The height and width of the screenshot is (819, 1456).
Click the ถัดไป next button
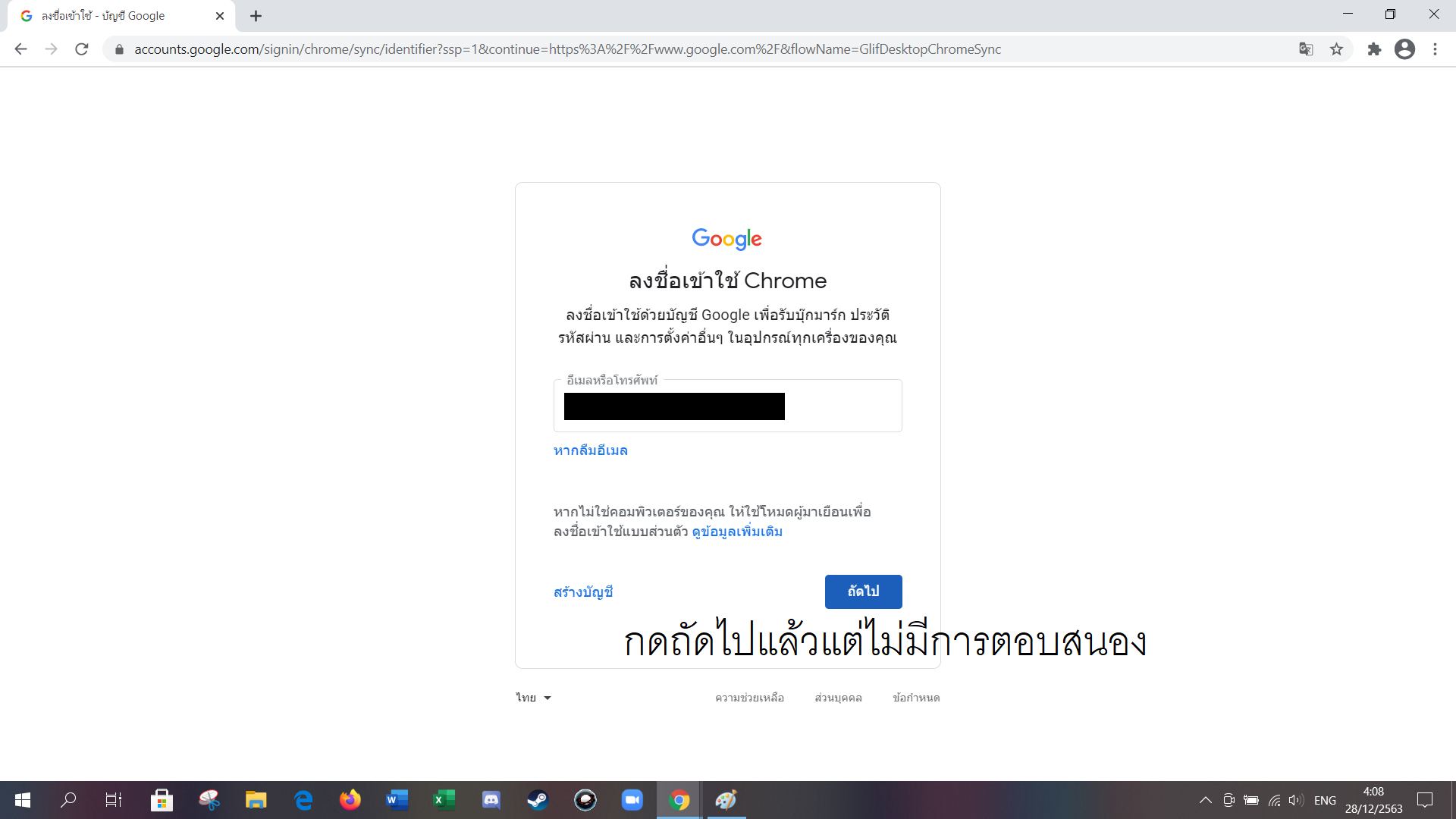coord(863,591)
